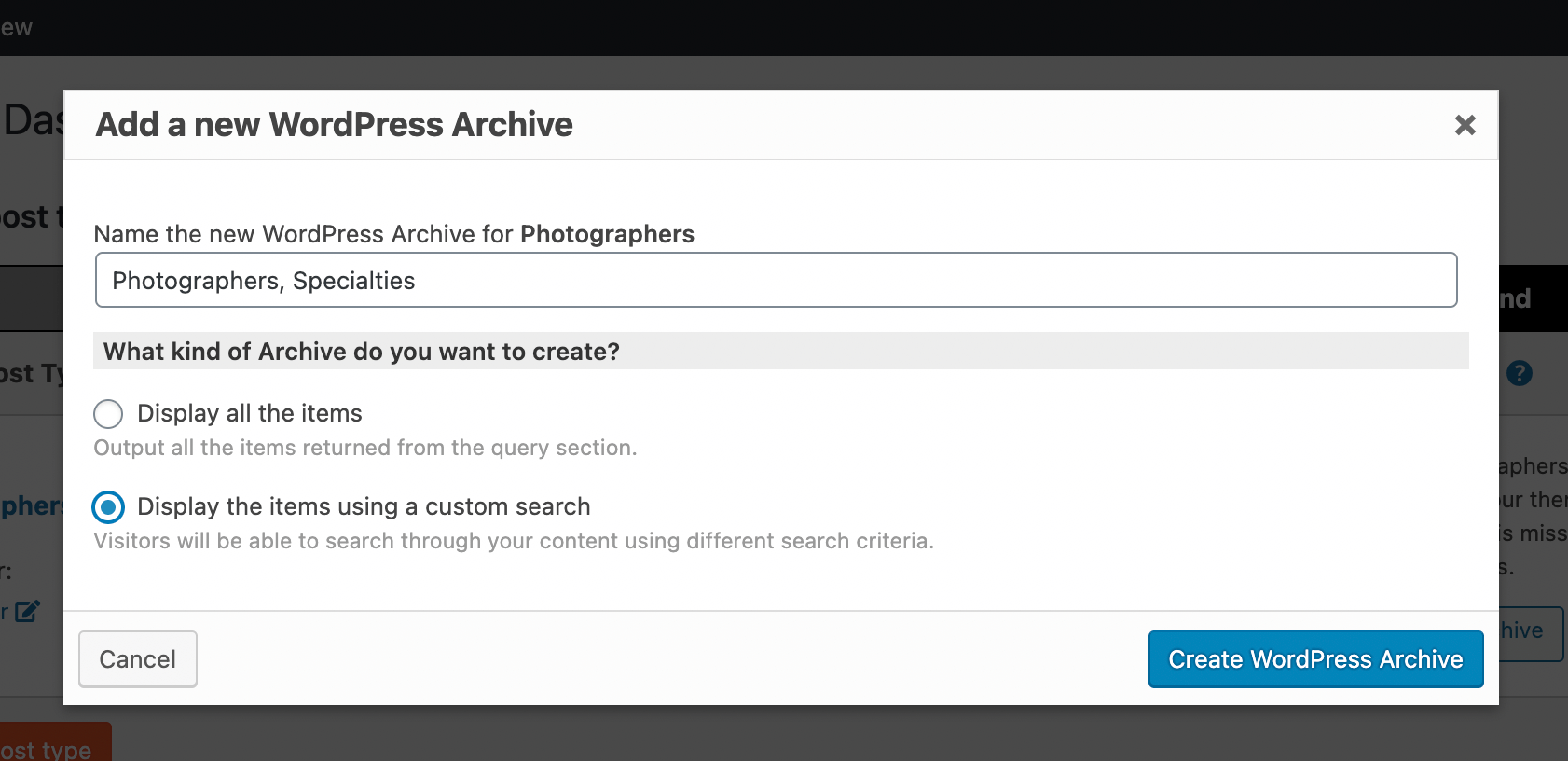
Task: Click the 'Name the new WordPress Archive' label
Action: tap(394, 234)
